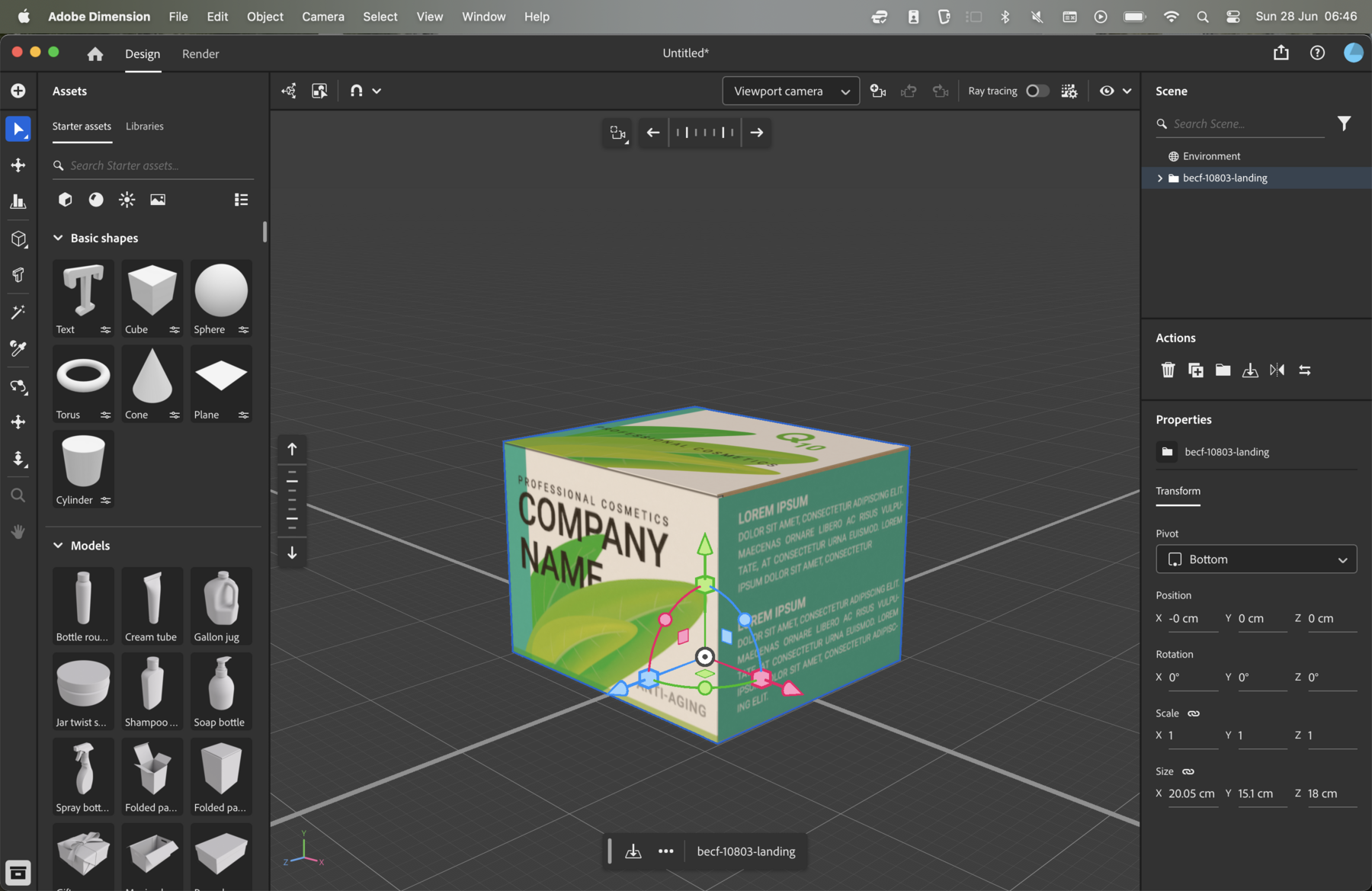Screen dimensions: 1372x891
Task: Filter starter assets by models icon
Action: point(66,199)
